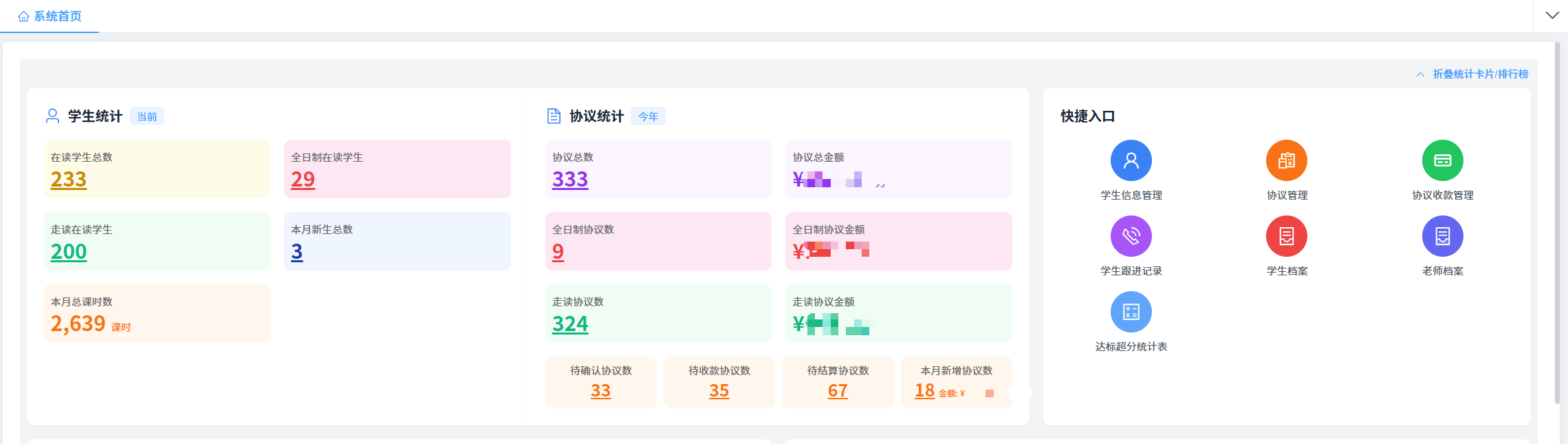
Task: Click the 学生统计 heading
Action: [x=95, y=116]
